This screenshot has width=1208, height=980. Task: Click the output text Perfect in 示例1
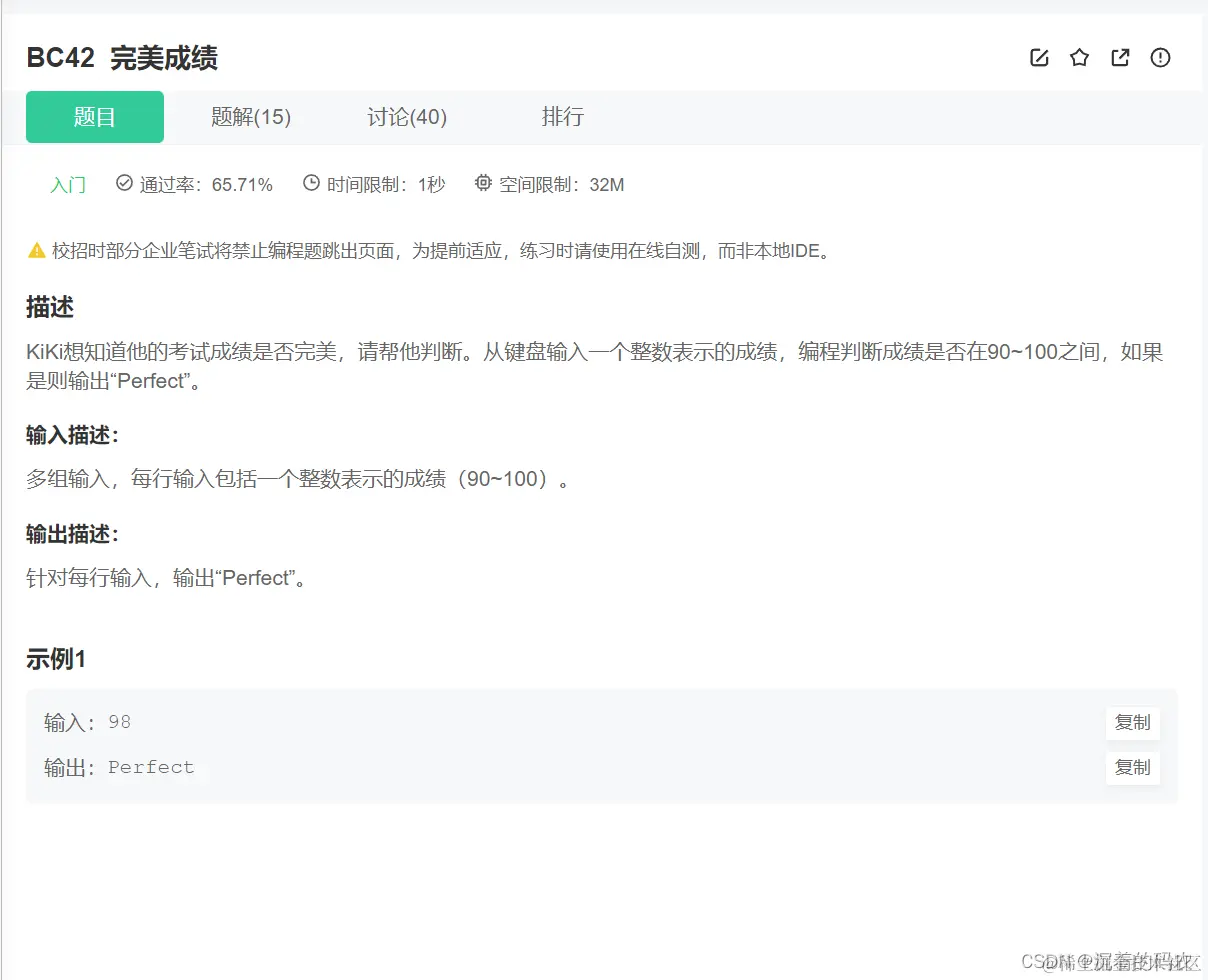tap(151, 767)
